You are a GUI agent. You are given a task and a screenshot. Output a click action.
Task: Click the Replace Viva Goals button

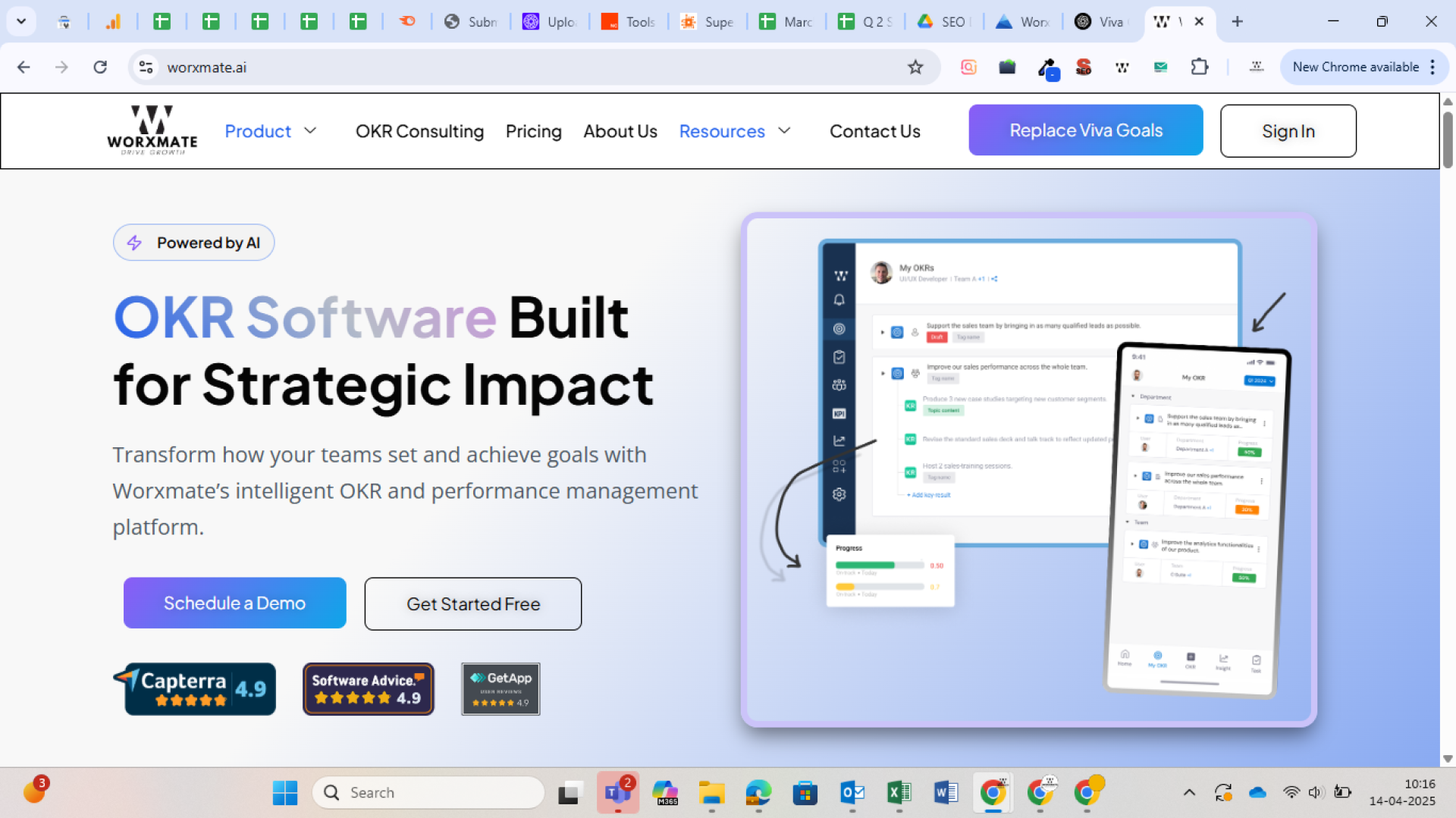(1086, 130)
